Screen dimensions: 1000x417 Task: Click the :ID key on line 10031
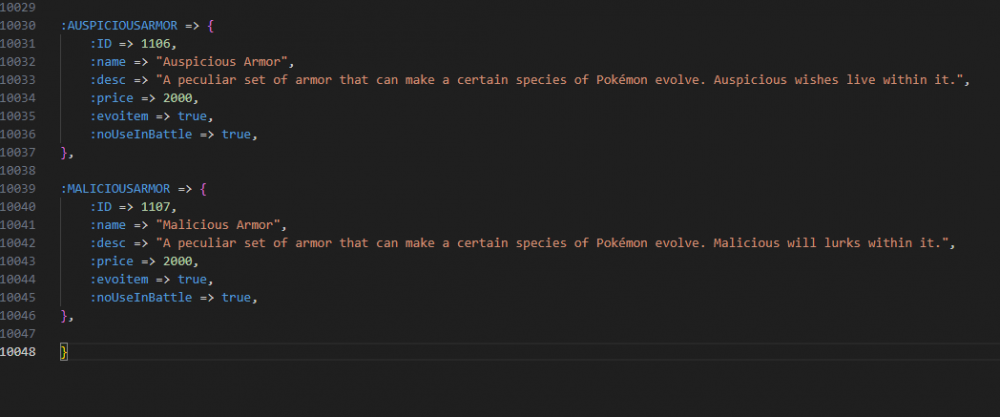(x=100, y=44)
